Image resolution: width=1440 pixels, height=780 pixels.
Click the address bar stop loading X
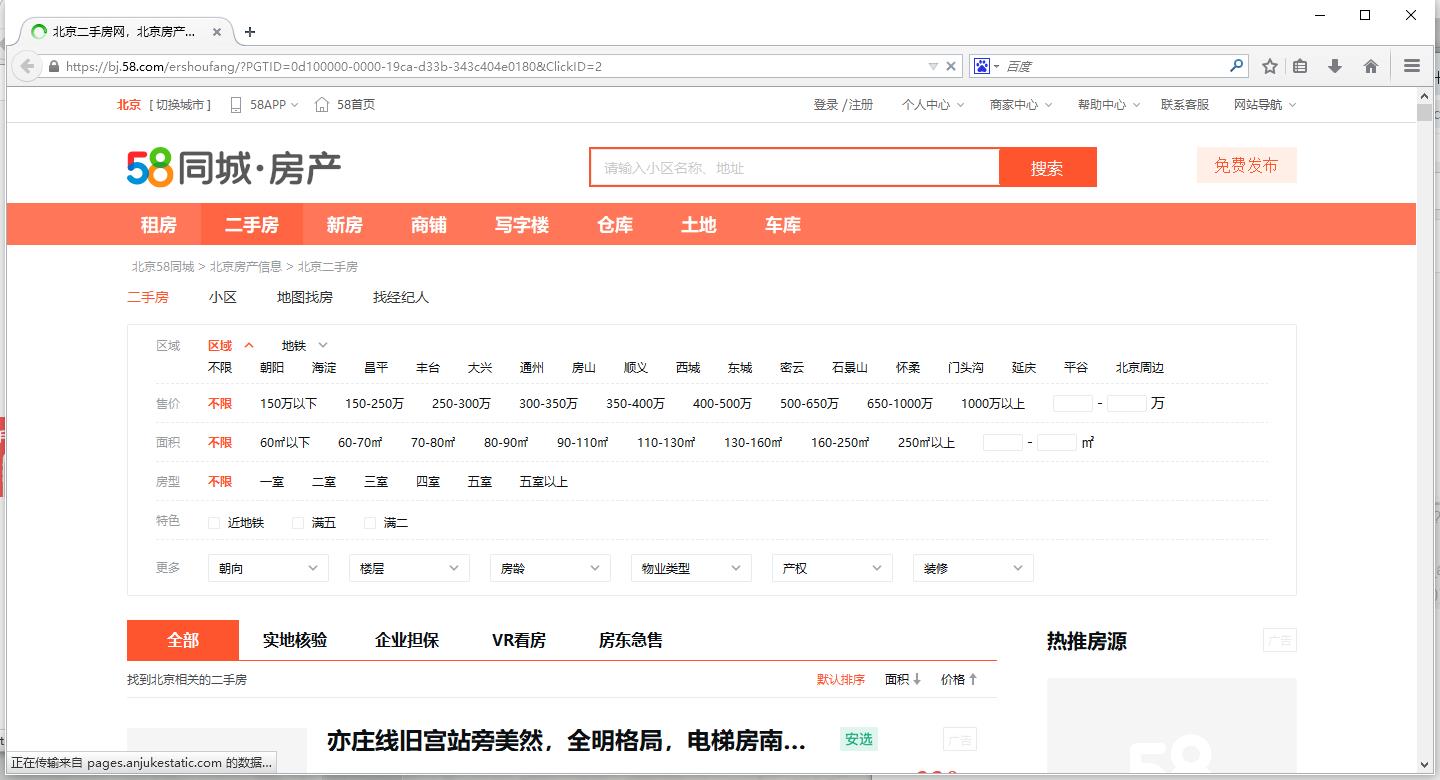pyautogui.click(x=951, y=66)
